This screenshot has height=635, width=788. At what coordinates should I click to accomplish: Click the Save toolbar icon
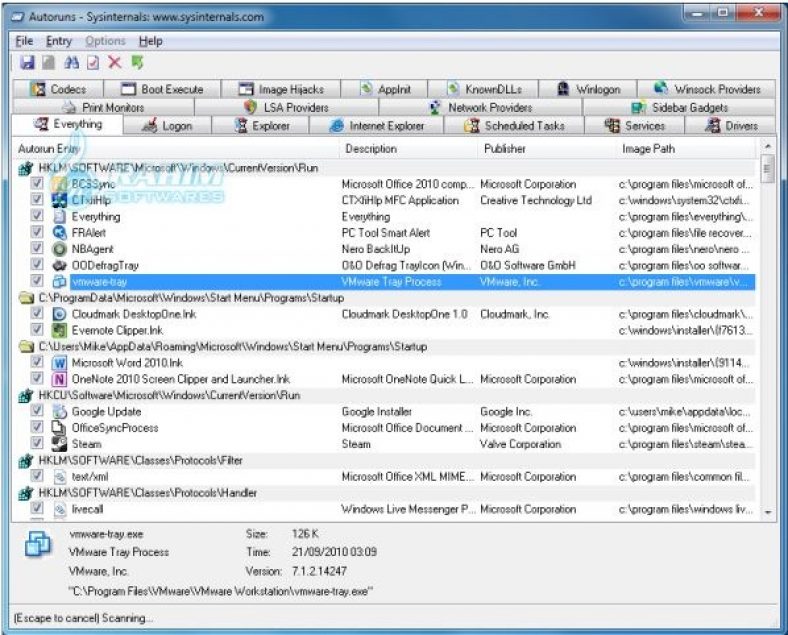[x=27, y=62]
